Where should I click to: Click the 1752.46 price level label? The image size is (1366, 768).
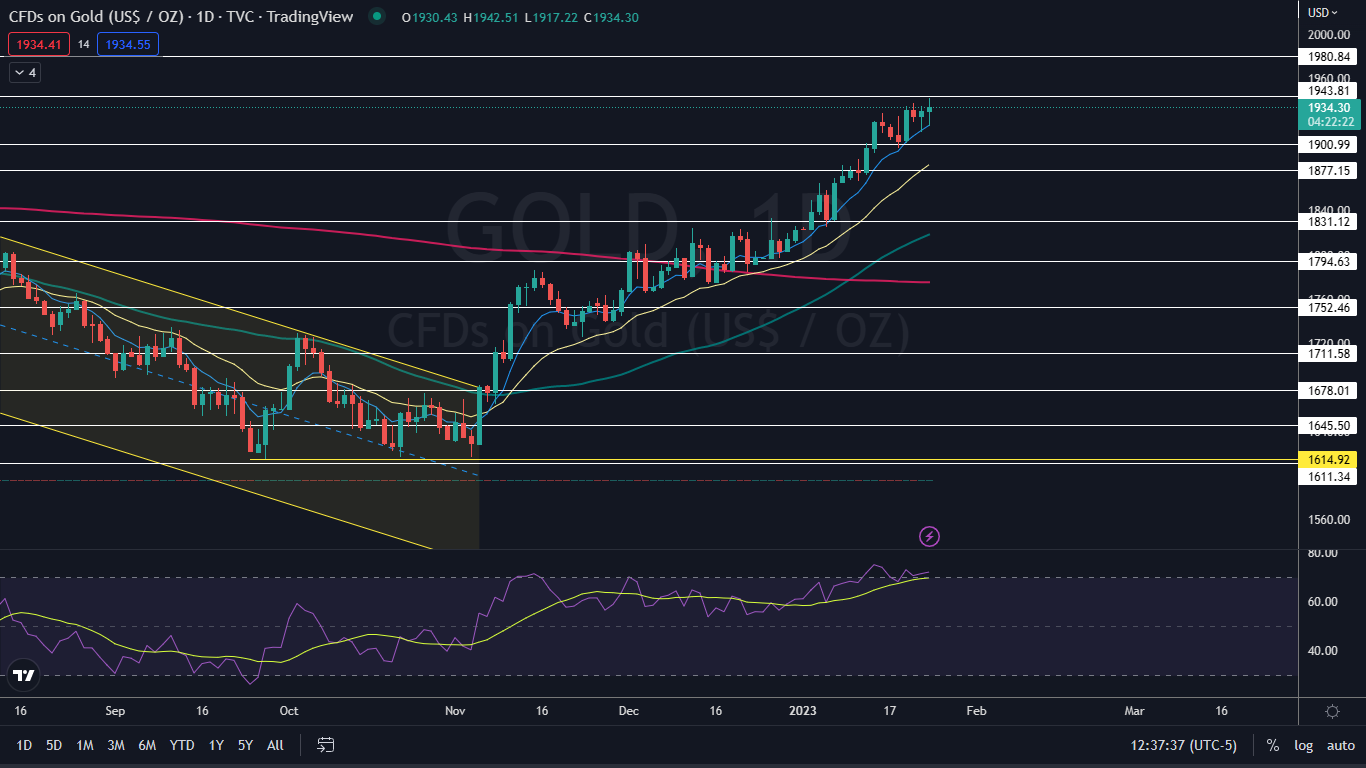1330,308
